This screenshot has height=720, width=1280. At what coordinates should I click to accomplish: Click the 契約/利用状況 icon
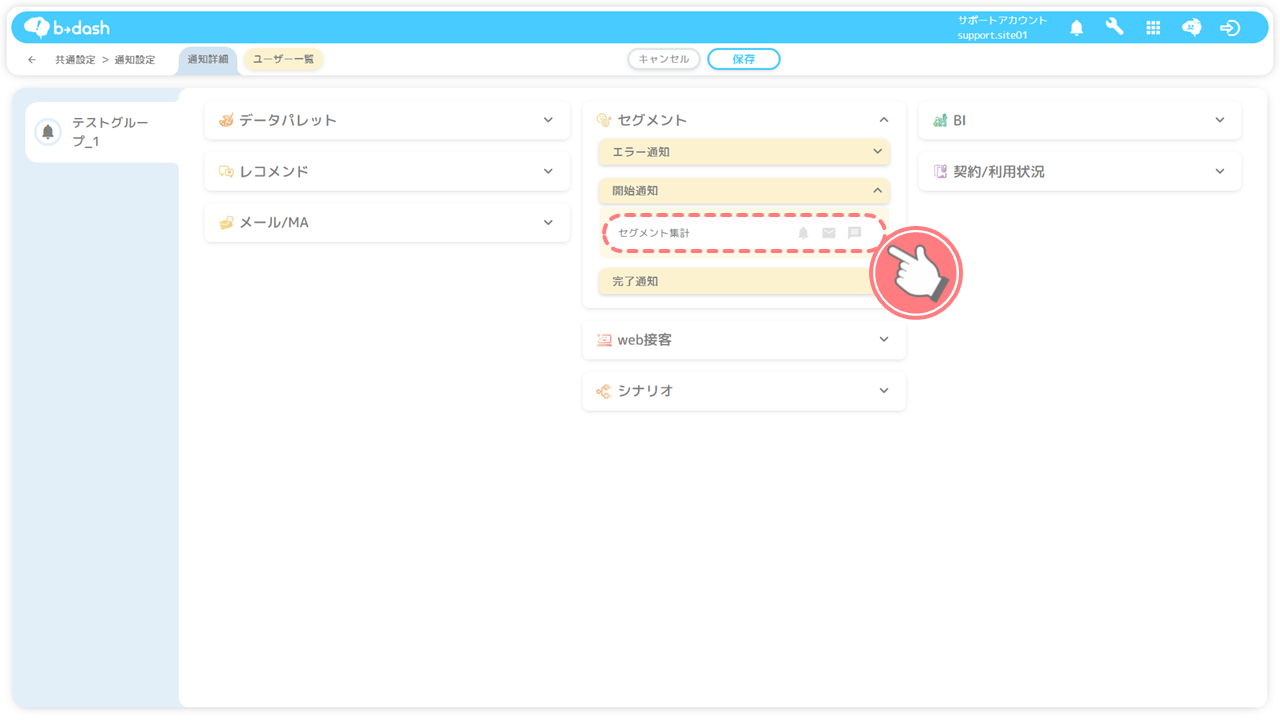(940, 171)
